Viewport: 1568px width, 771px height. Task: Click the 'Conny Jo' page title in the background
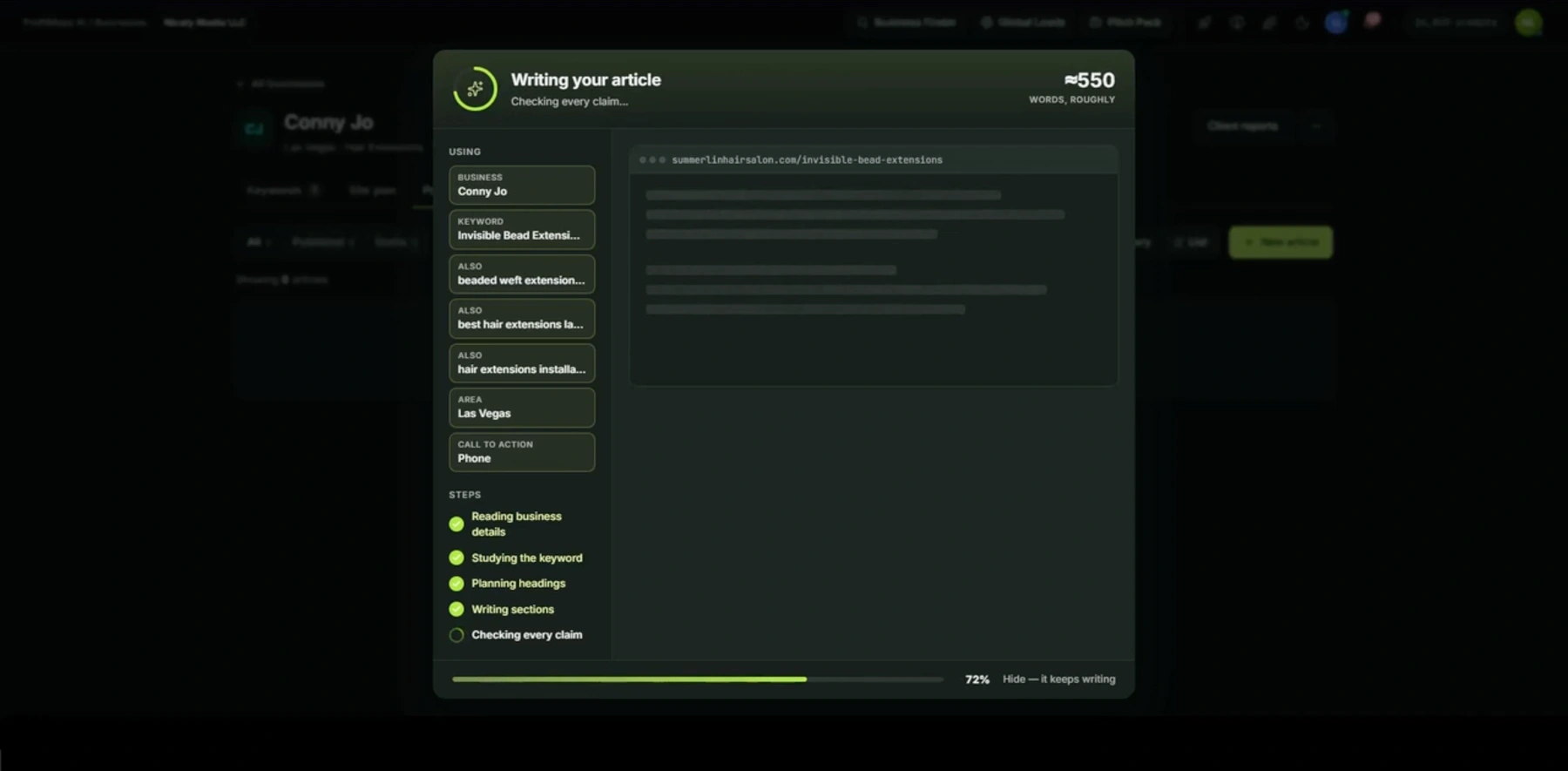[x=328, y=122]
